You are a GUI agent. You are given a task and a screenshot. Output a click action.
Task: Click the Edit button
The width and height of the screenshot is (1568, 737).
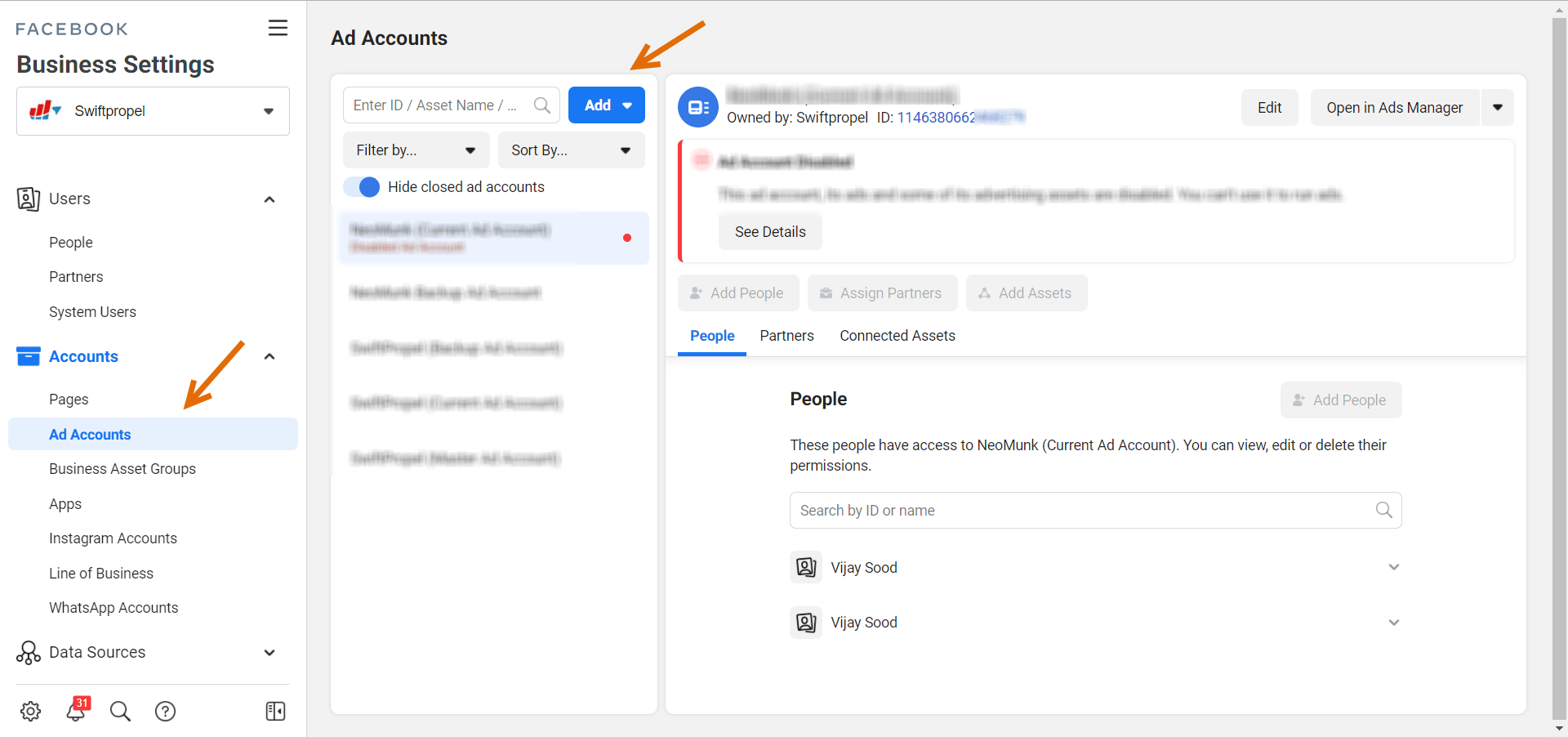point(1269,108)
